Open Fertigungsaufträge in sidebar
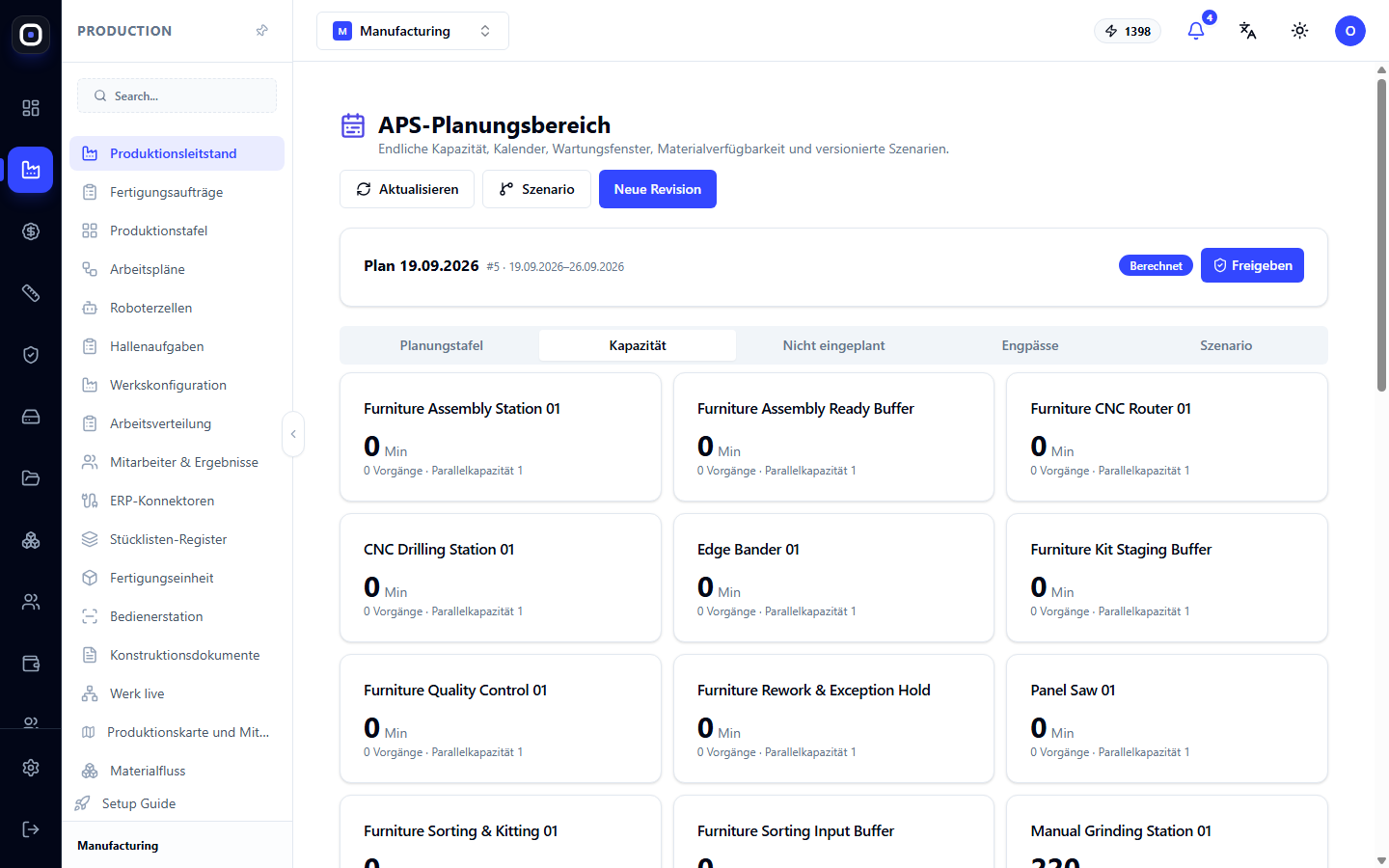The image size is (1389, 868). click(177, 192)
